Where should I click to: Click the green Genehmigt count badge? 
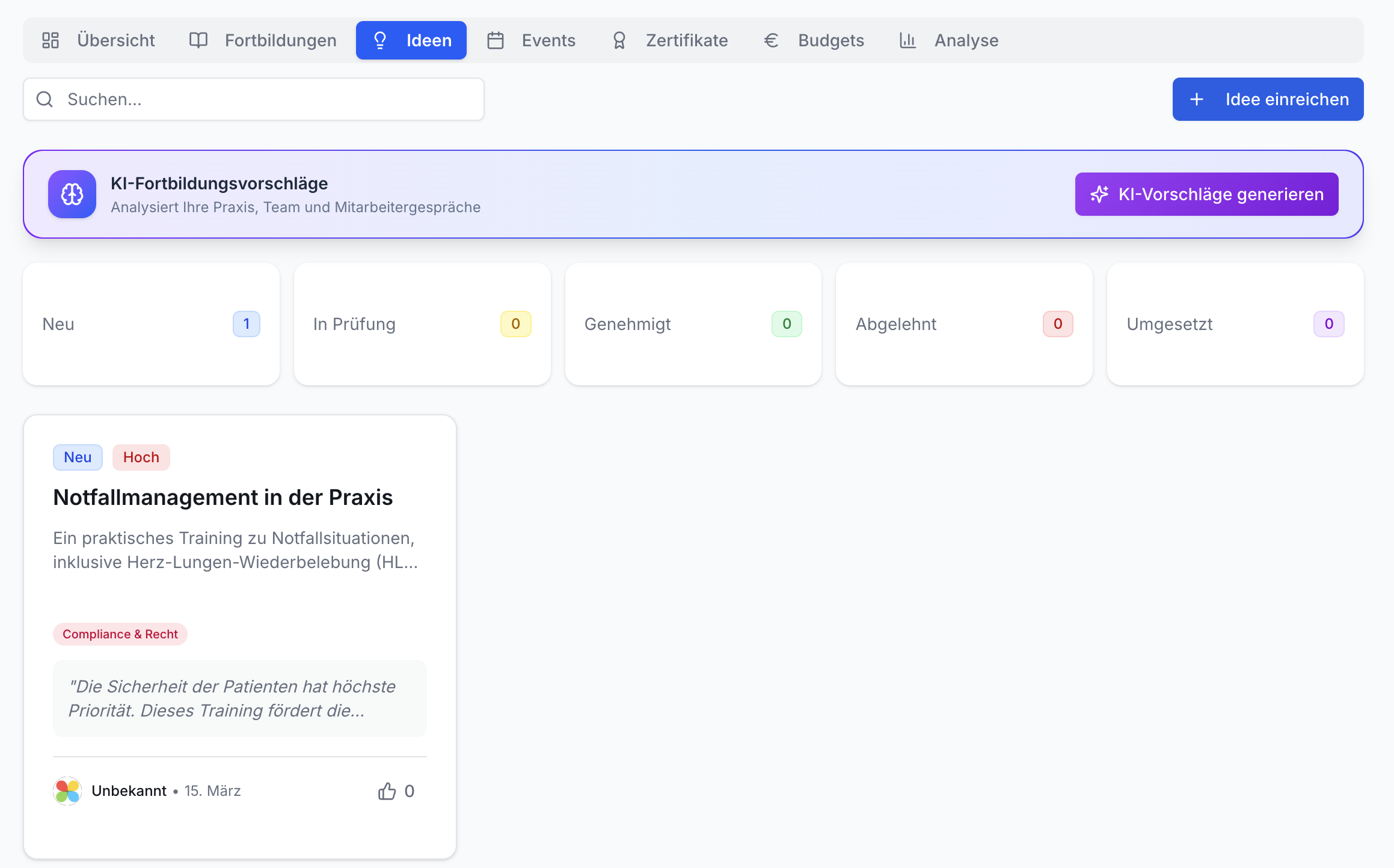click(787, 324)
